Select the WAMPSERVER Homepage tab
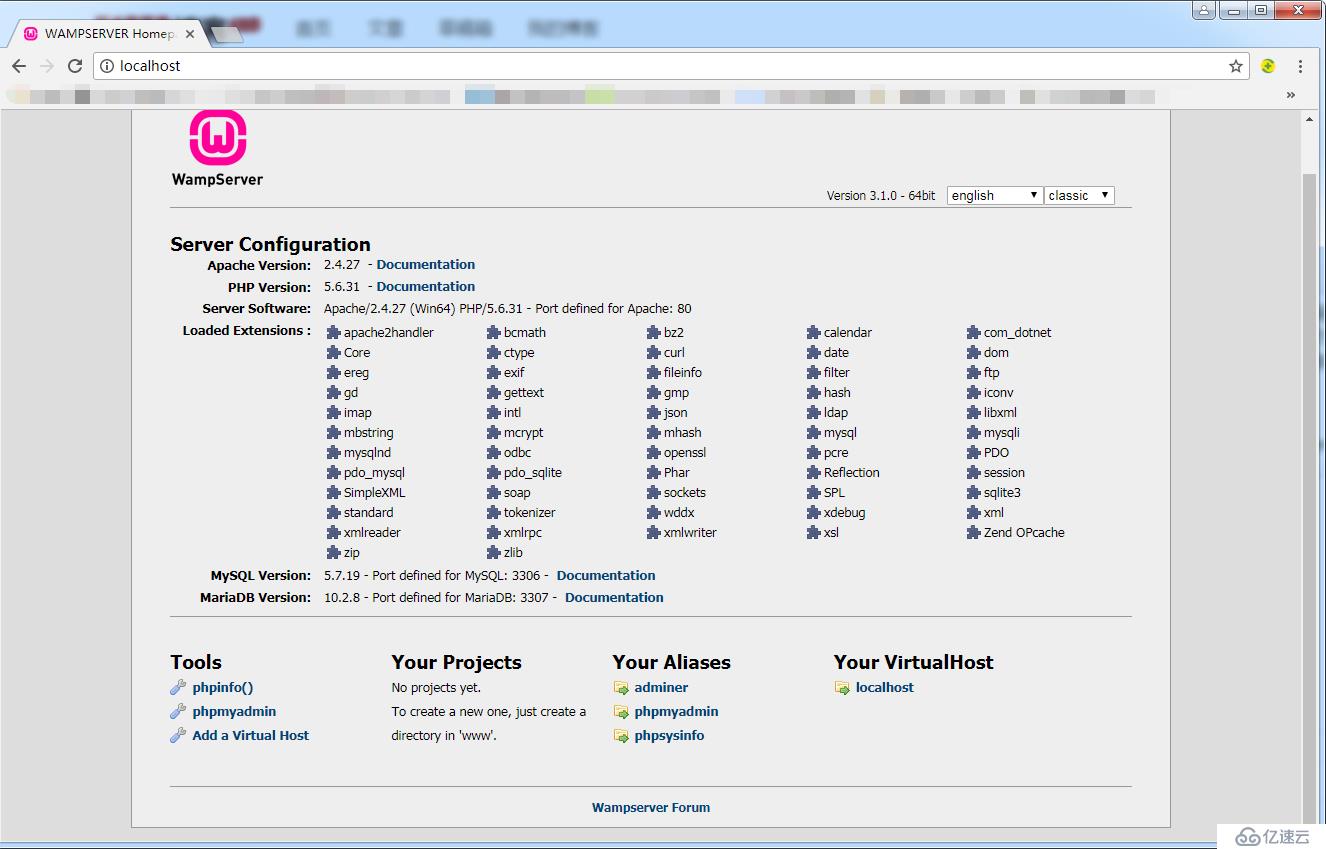 pos(108,33)
